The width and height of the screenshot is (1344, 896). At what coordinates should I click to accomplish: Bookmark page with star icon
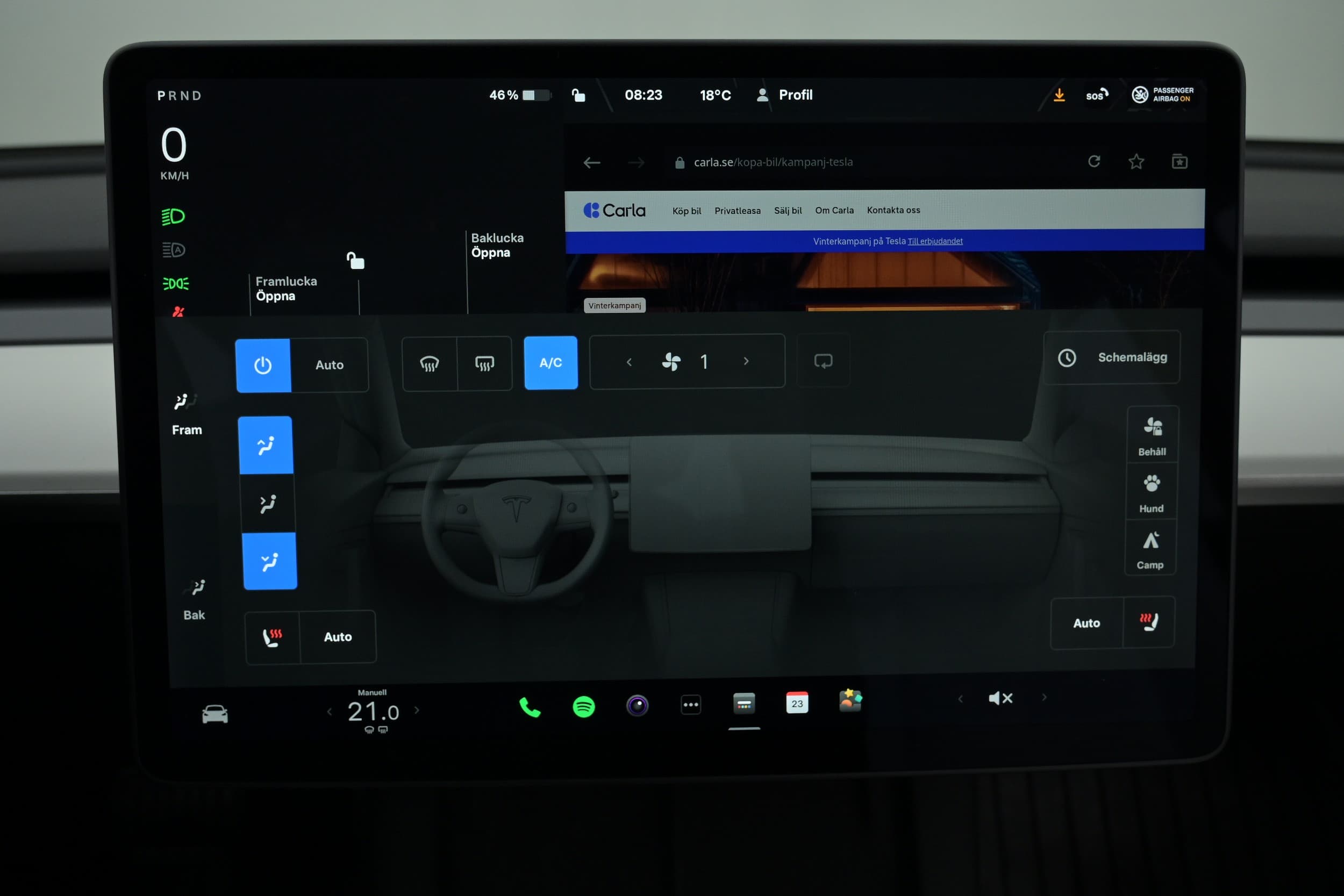[x=1136, y=162]
